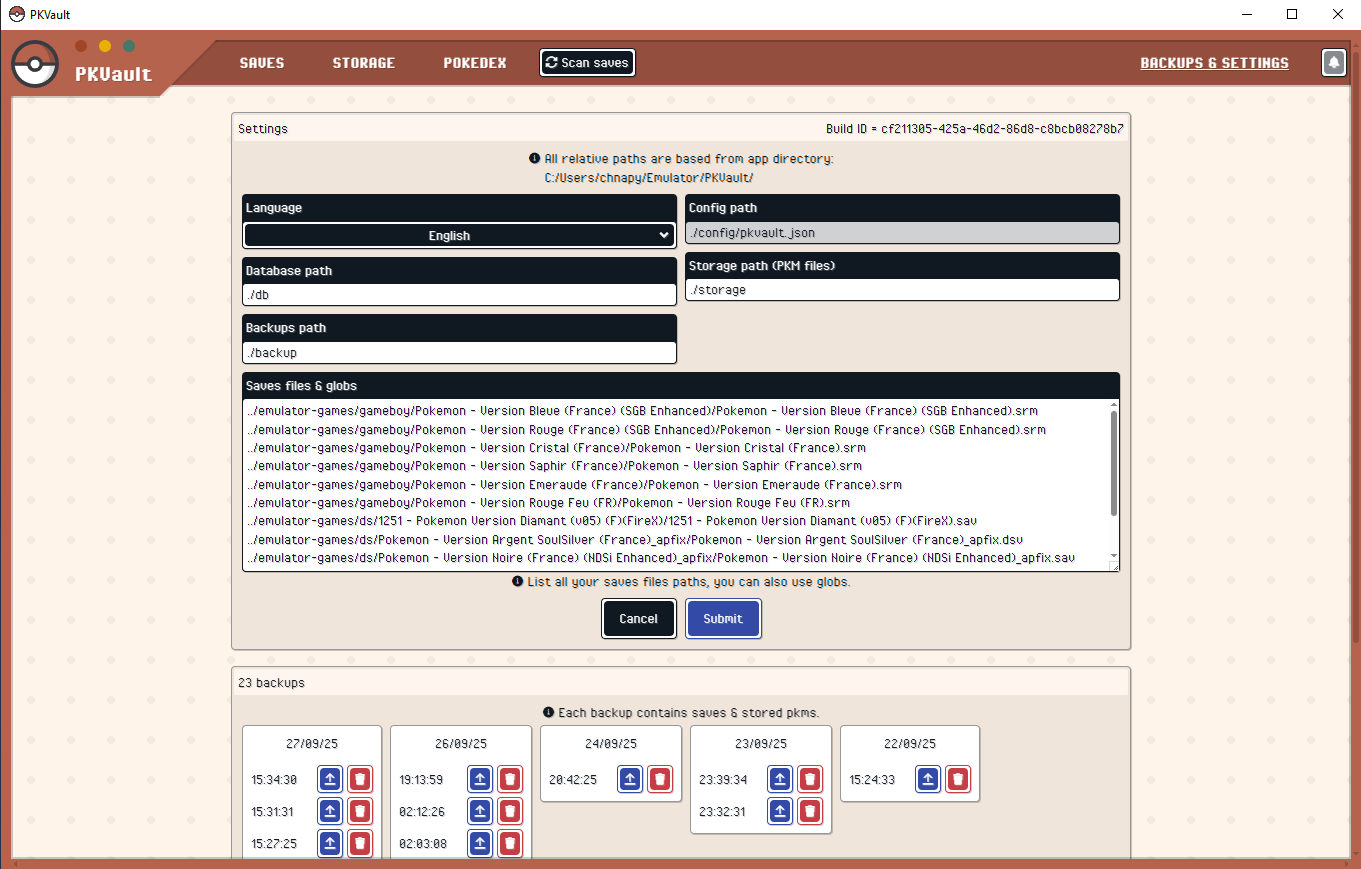1361x869 pixels.
Task: Click the saves list vertical scrollbar
Action: click(1113, 465)
